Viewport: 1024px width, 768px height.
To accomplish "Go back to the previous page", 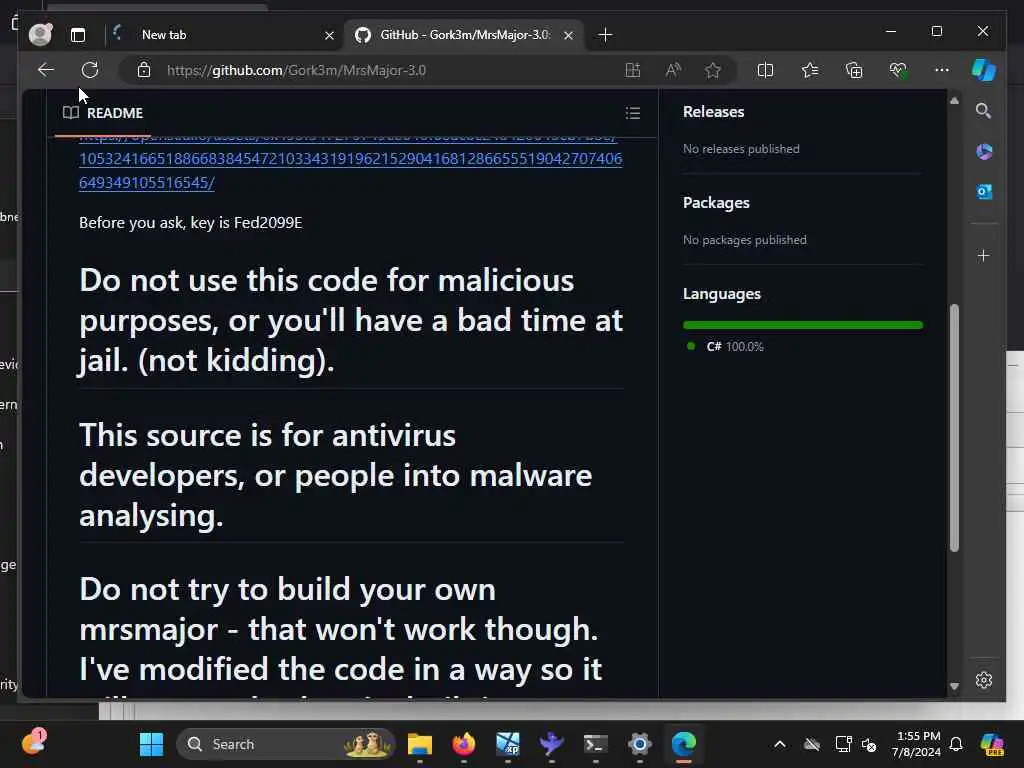I will click(46, 70).
